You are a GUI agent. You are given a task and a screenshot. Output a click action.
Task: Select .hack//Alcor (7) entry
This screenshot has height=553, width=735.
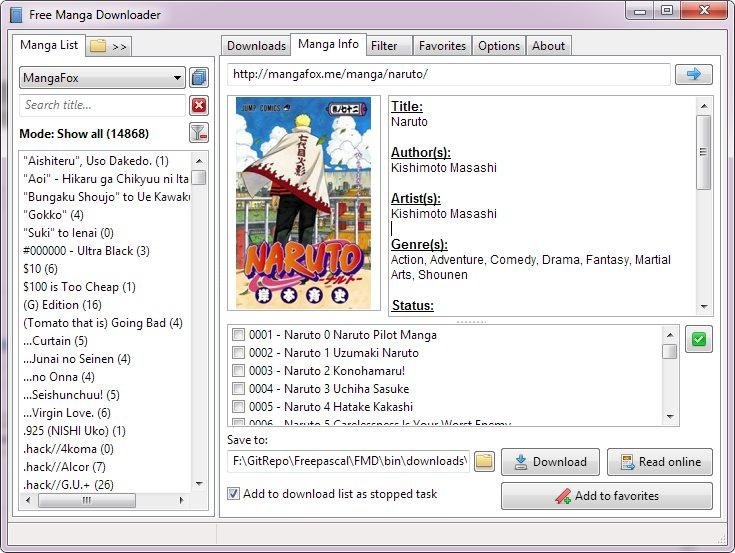pos(64,467)
